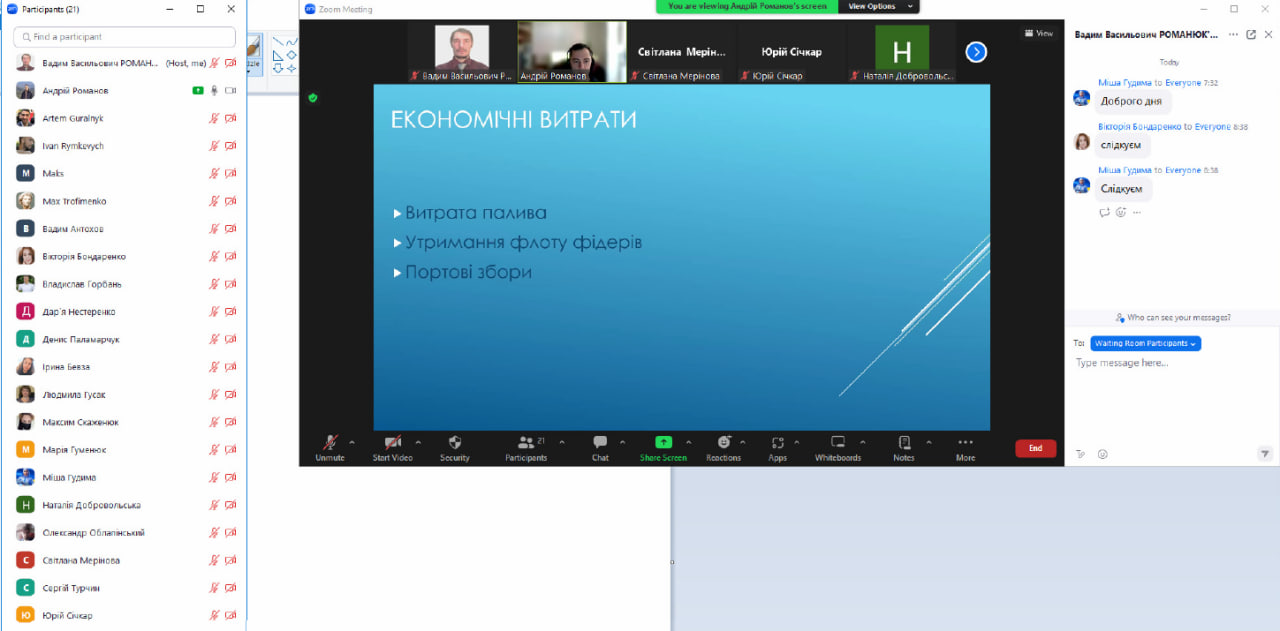1280x631 pixels.
Task: Toggle the Chat panel button
Action: (600, 442)
